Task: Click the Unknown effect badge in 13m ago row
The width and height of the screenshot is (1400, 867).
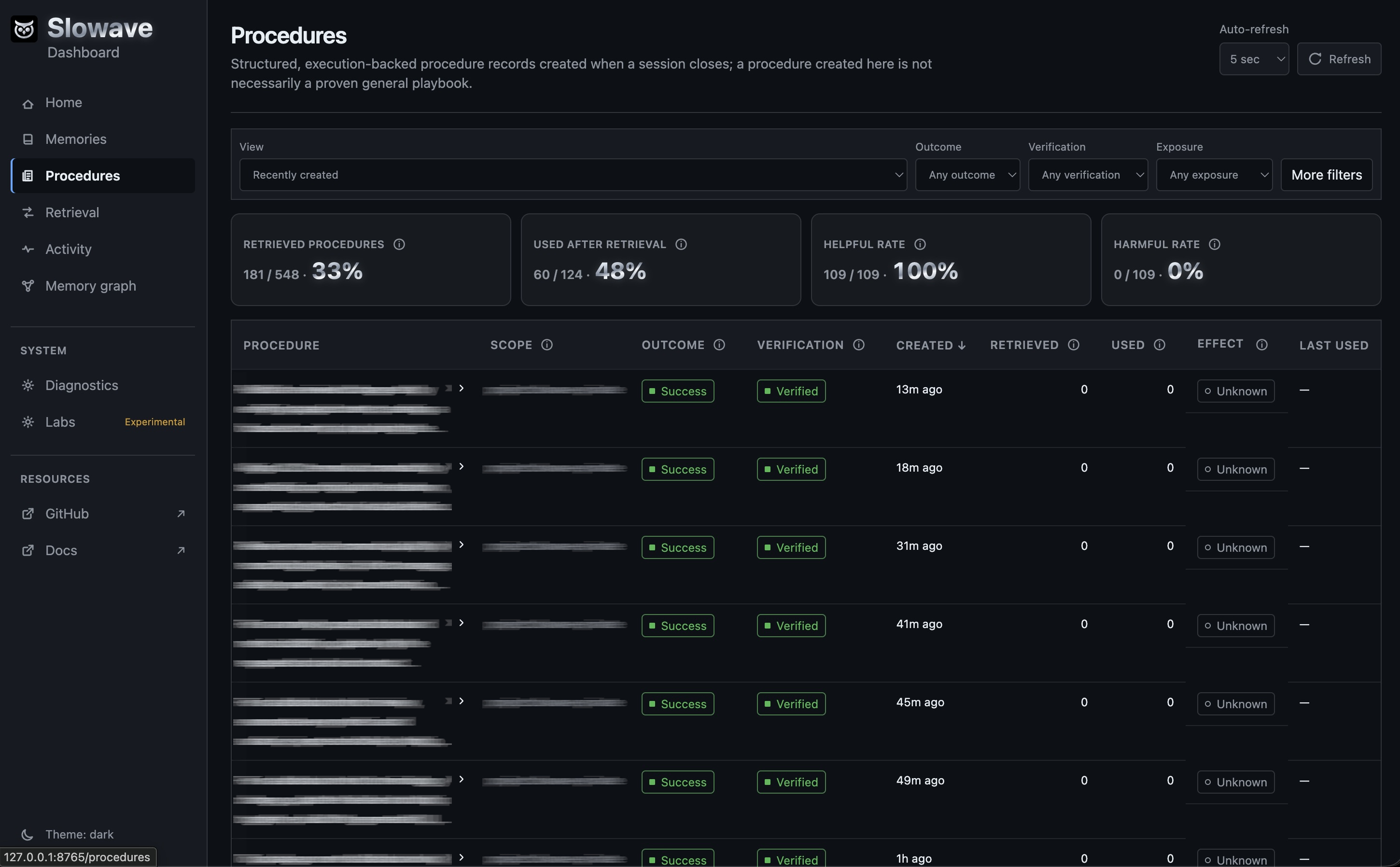Action: (1235, 391)
